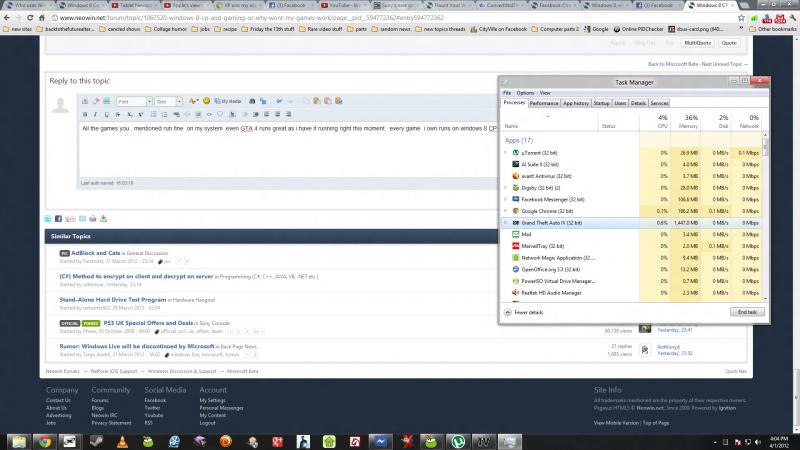Image resolution: width=800 pixels, height=450 pixels.
Task: Open the View menu in Task Manager
Action: (545, 93)
